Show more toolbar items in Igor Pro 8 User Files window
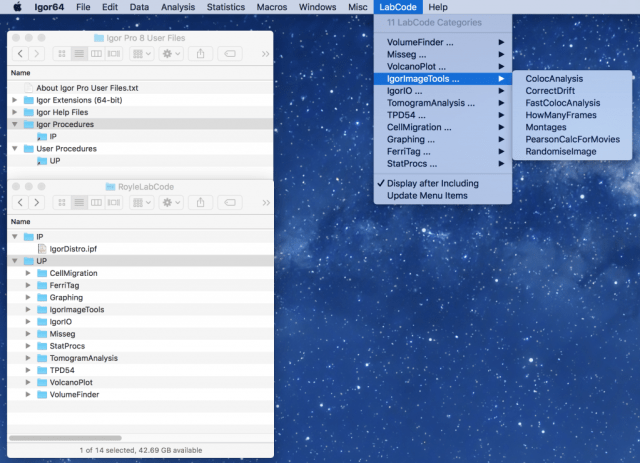640x463 pixels. click(x=266, y=54)
